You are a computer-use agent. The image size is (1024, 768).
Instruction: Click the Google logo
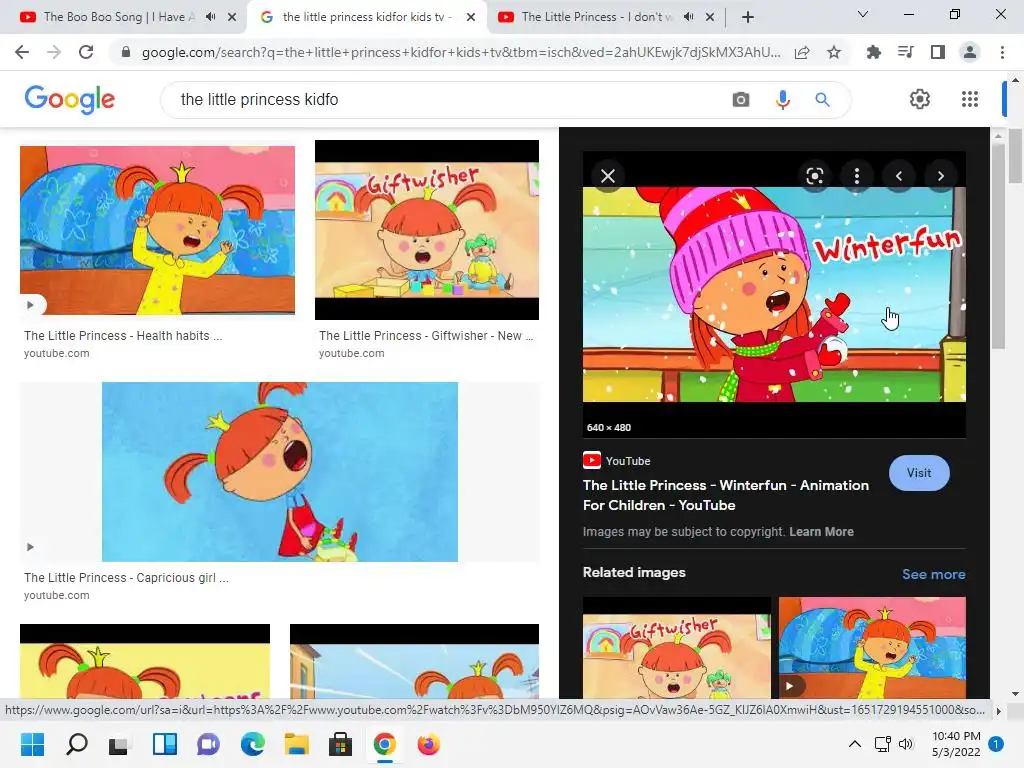tap(70, 99)
